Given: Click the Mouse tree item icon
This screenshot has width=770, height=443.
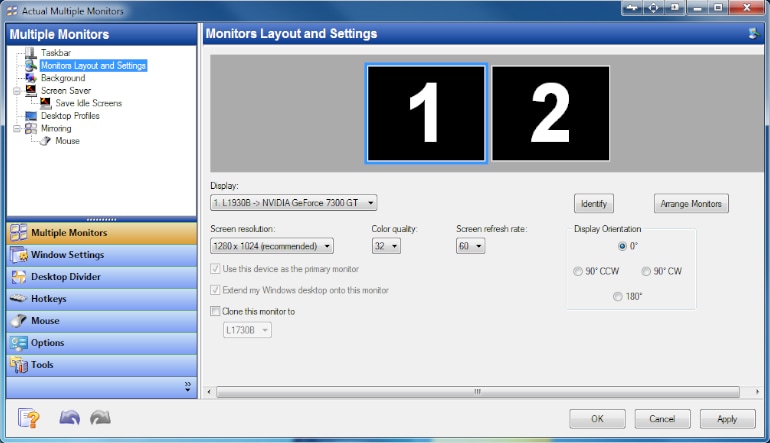Looking at the screenshot, I should click(46, 141).
